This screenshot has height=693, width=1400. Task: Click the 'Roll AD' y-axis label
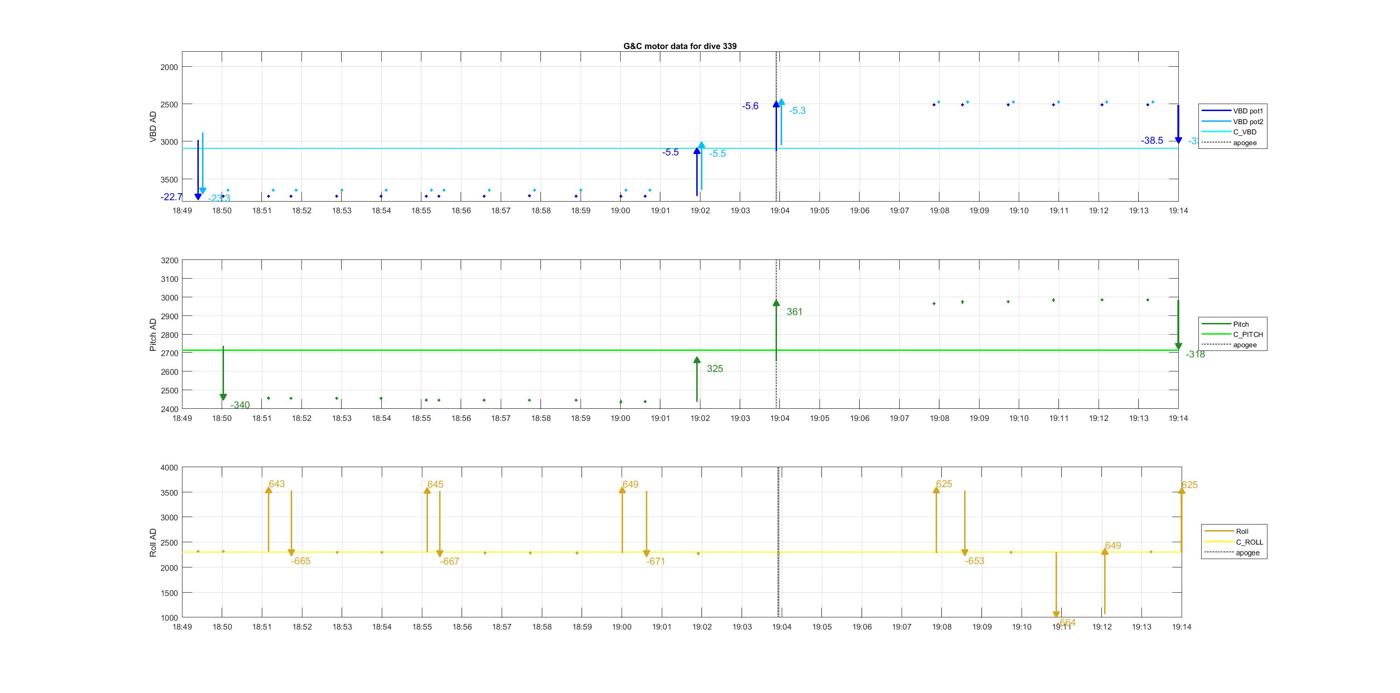click(153, 543)
